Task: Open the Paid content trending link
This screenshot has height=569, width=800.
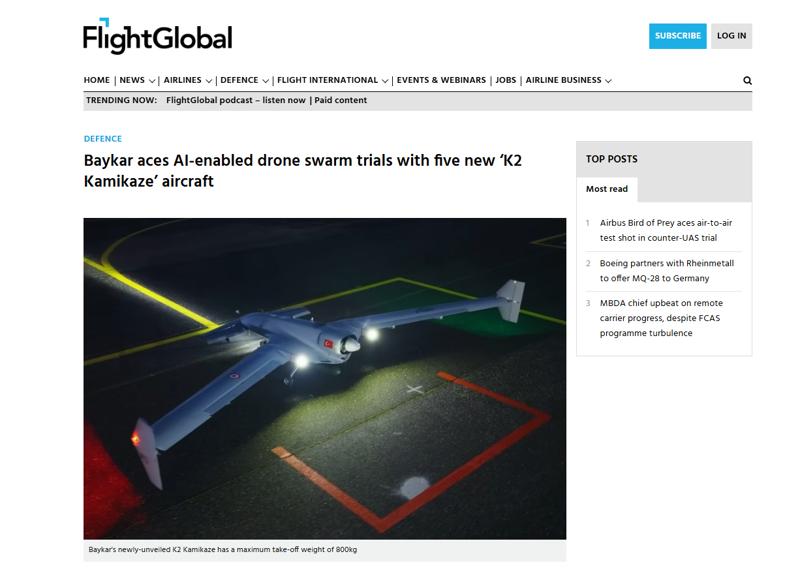Action: pyautogui.click(x=340, y=100)
